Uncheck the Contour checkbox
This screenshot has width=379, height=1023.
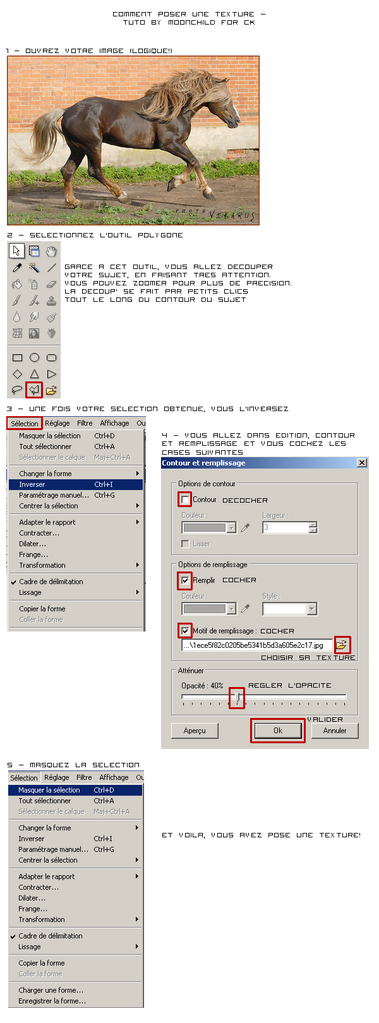click(x=185, y=499)
